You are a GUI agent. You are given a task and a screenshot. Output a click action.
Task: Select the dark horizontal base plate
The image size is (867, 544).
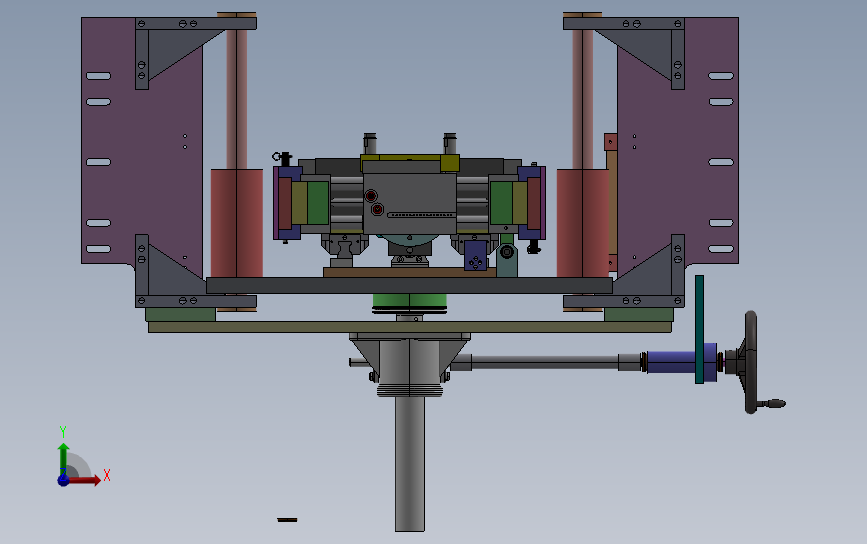click(409, 285)
